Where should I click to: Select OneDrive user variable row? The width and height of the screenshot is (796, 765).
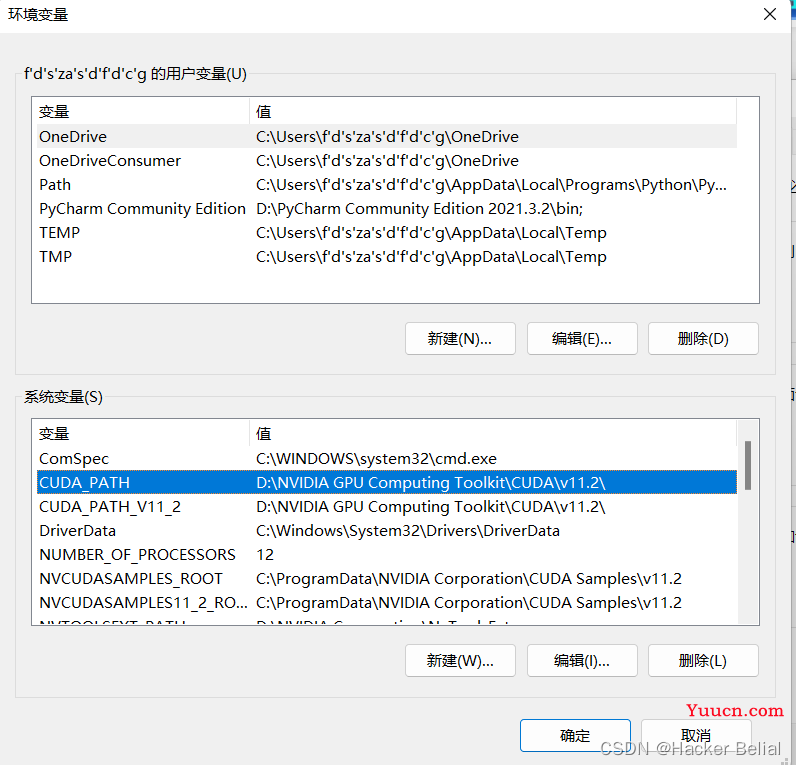tap(387, 137)
